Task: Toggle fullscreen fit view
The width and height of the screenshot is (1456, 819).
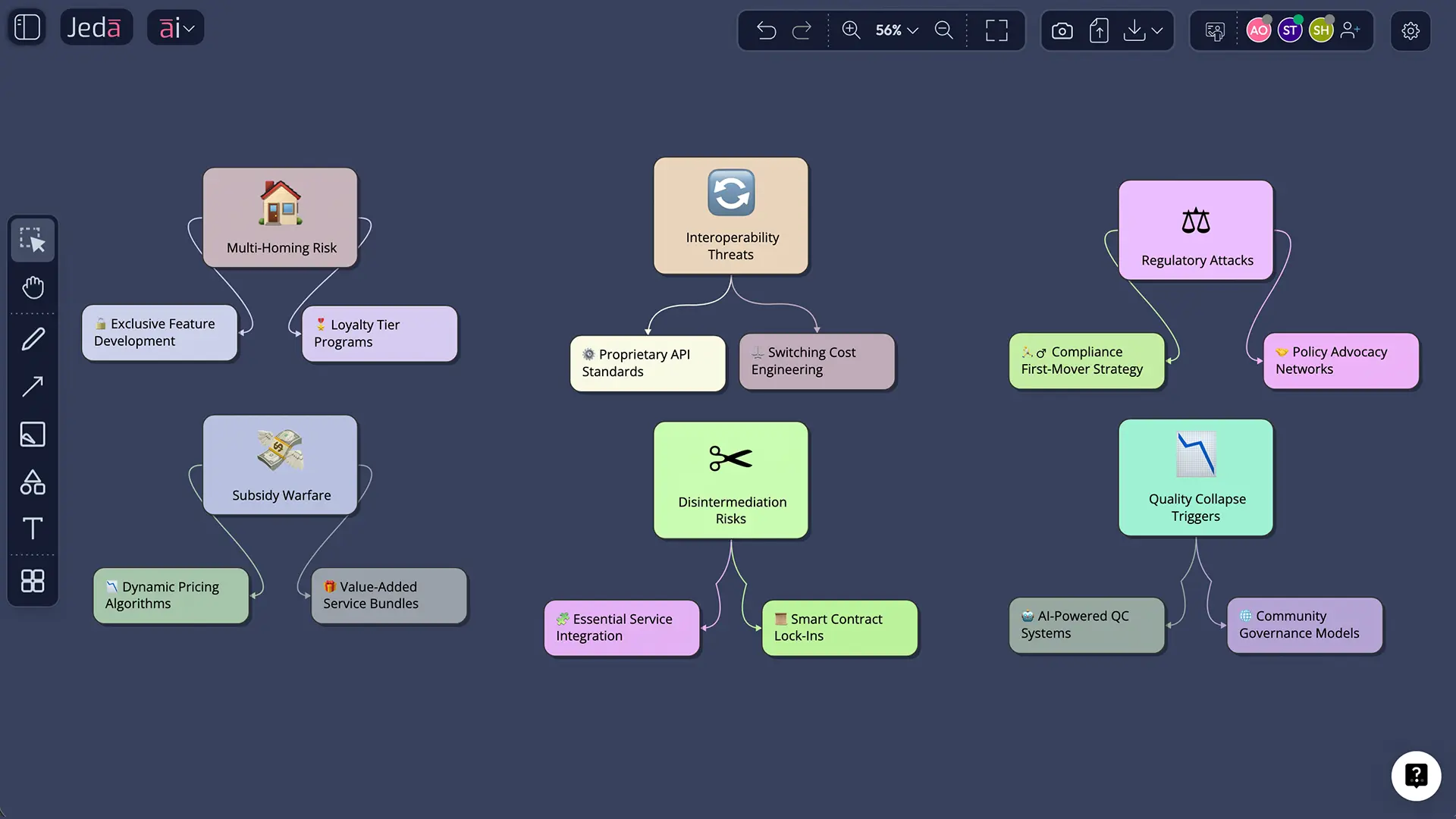Action: 996,30
